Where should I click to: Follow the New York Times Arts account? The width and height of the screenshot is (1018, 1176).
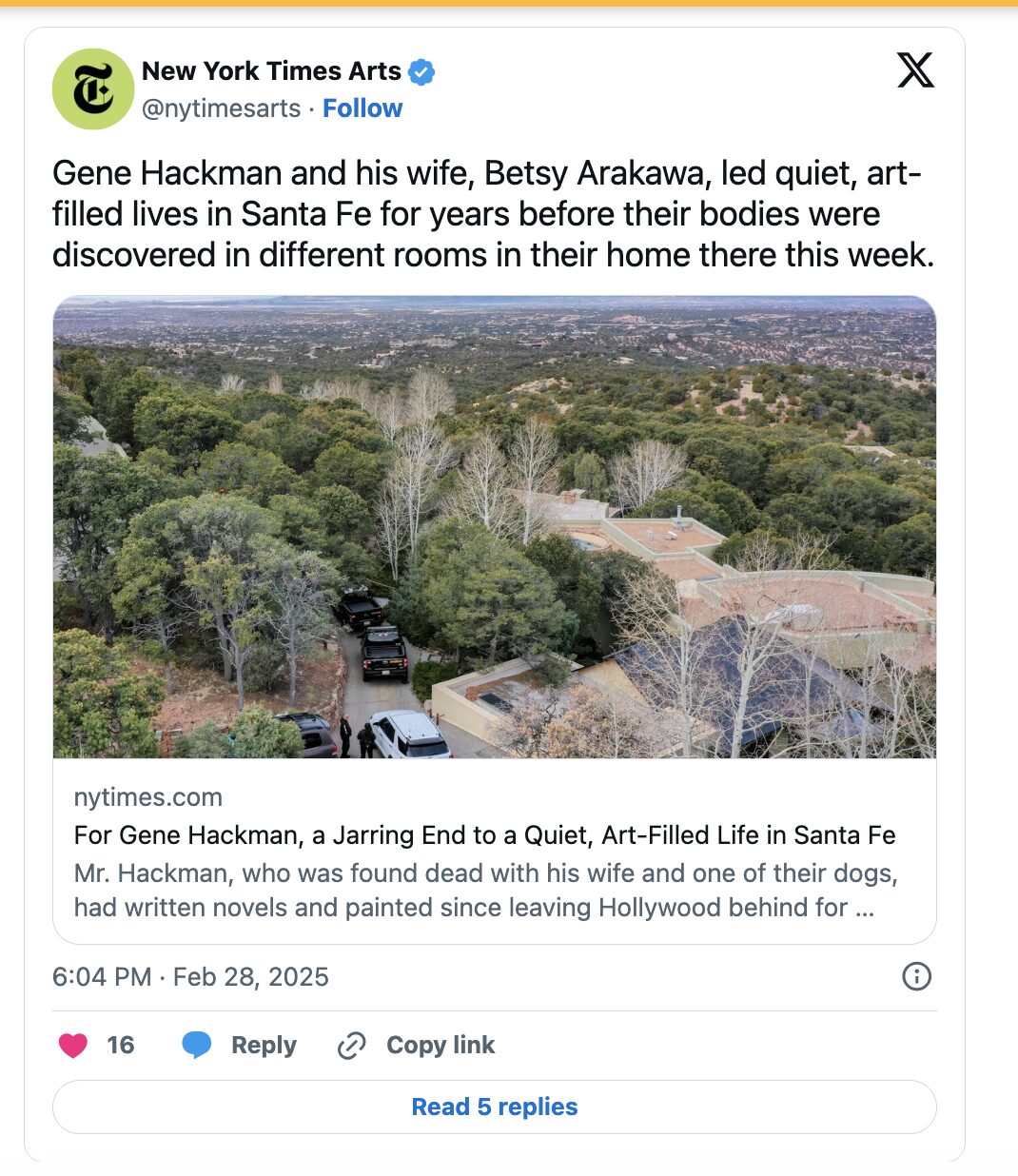[x=362, y=108]
